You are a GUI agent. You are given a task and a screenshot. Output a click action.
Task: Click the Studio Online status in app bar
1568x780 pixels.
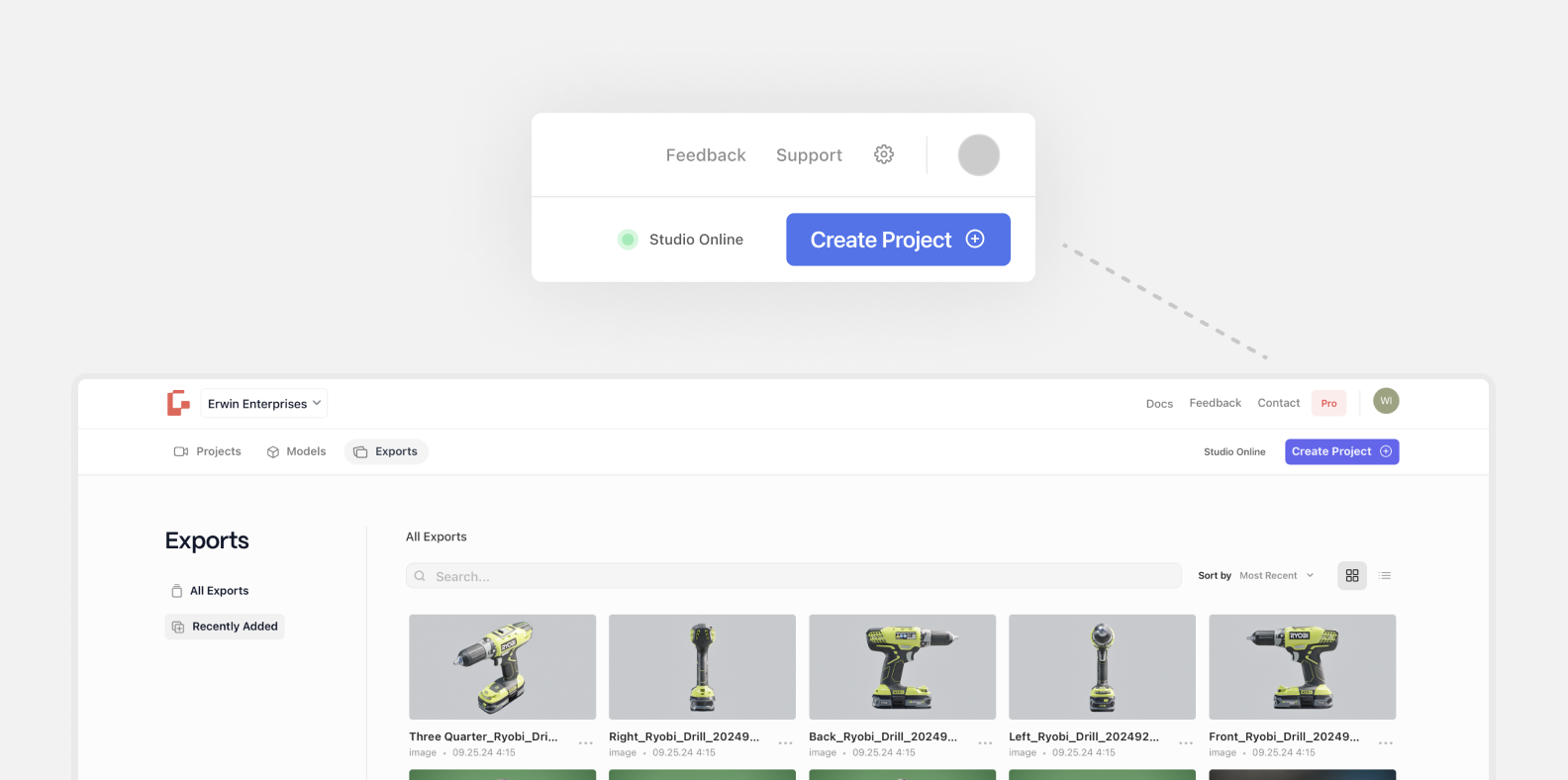tap(1234, 451)
